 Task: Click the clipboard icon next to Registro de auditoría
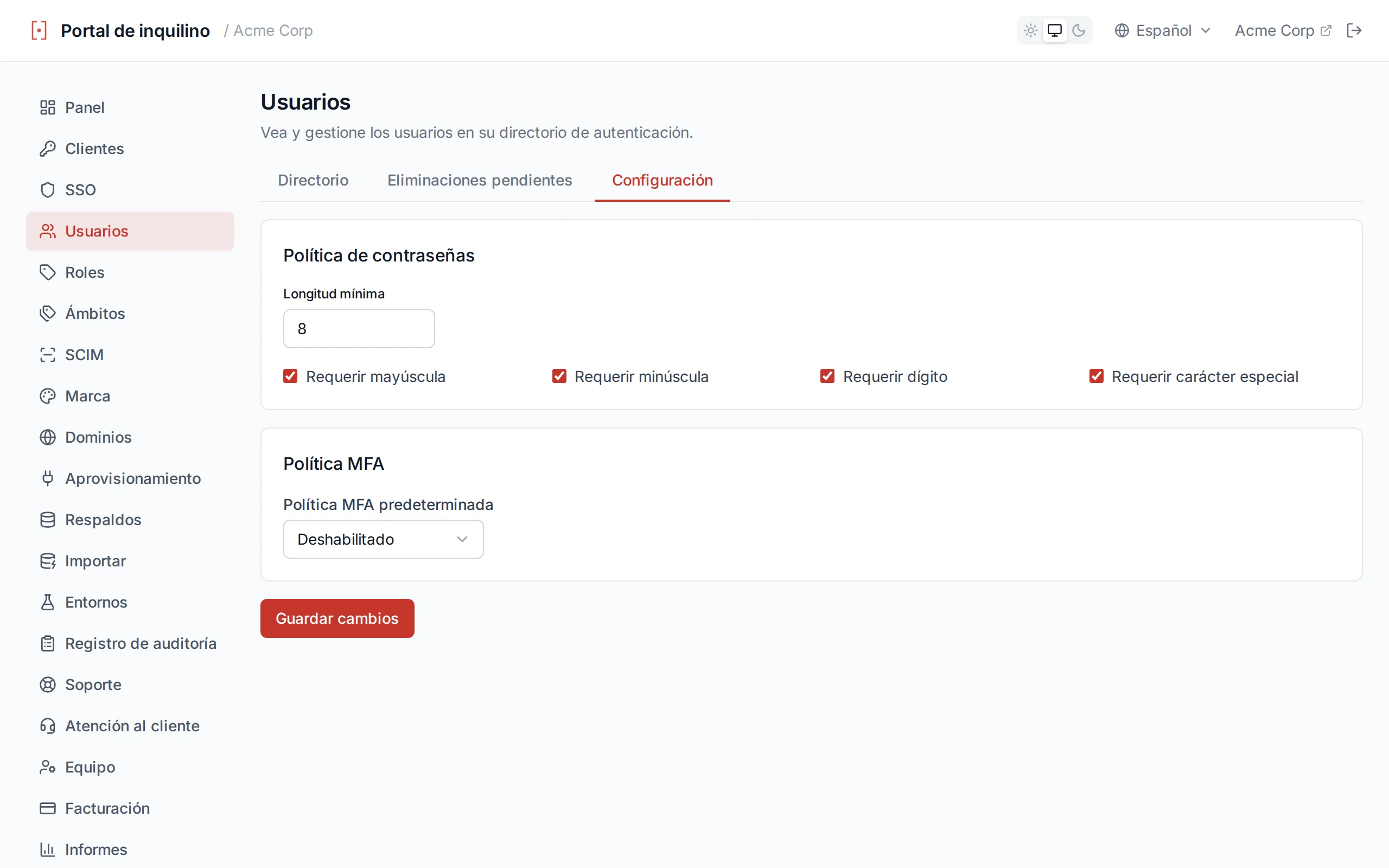point(48,643)
